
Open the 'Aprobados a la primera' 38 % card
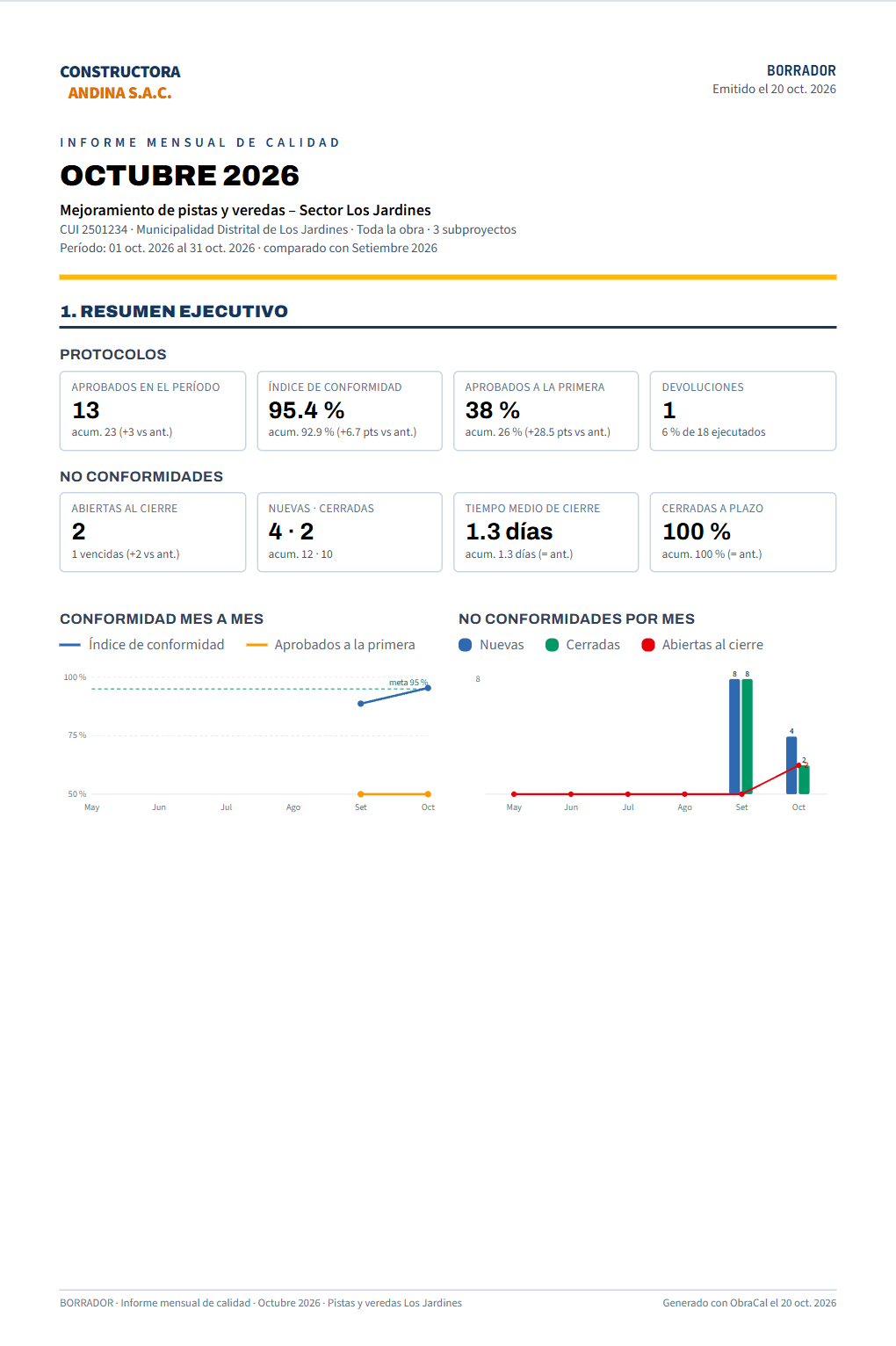click(x=546, y=411)
